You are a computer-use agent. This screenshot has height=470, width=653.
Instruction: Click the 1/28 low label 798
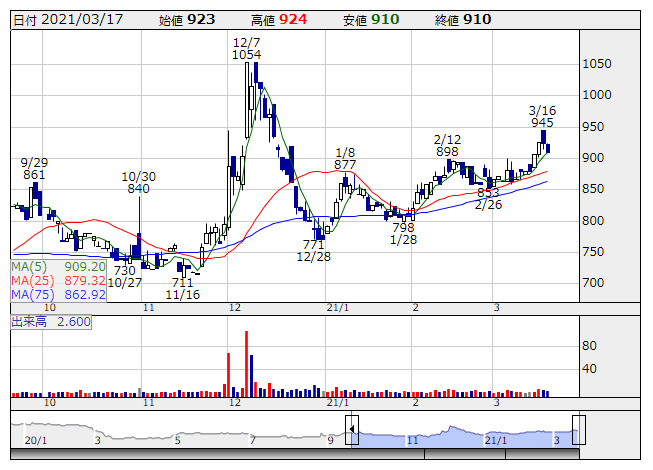[x=403, y=227]
